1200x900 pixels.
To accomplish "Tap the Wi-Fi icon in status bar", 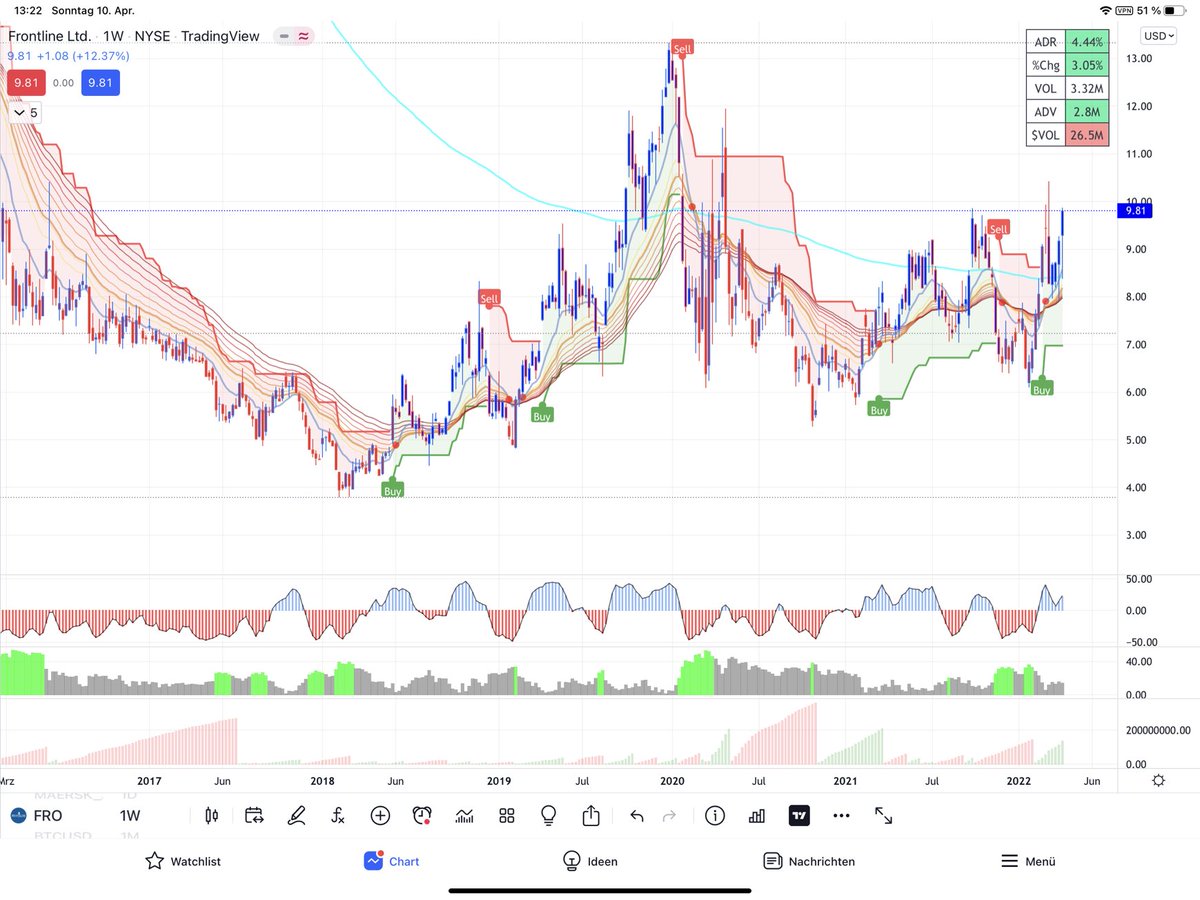I will (x=1104, y=10).
